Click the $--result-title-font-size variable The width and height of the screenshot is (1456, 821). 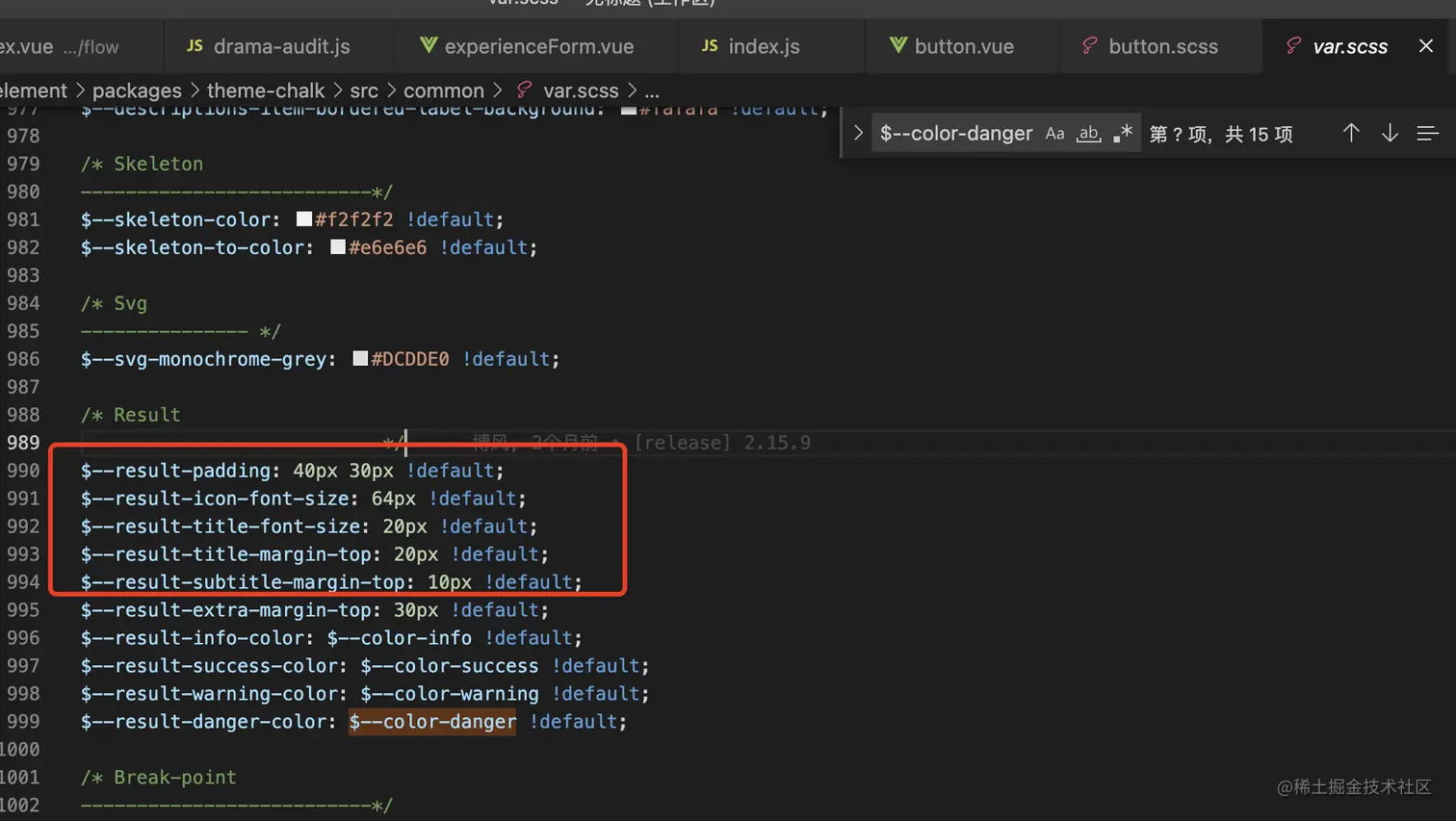[x=220, y=526]
